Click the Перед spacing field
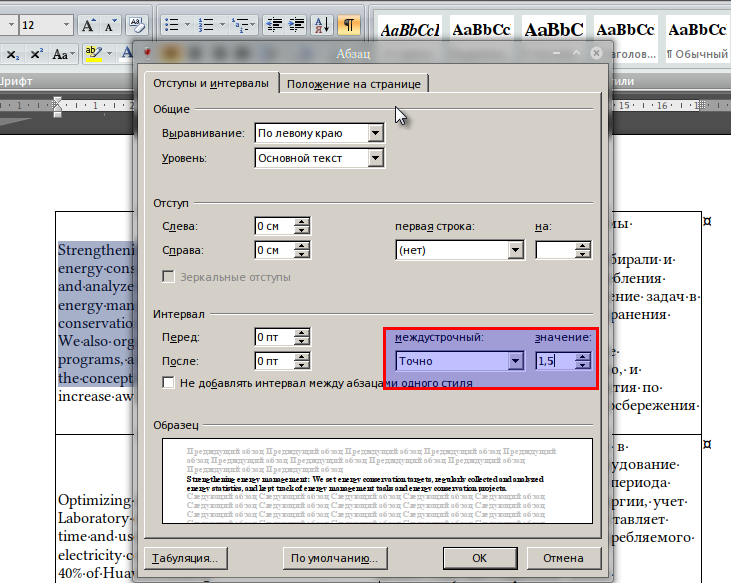731x583 pixels. coord(275,337)
